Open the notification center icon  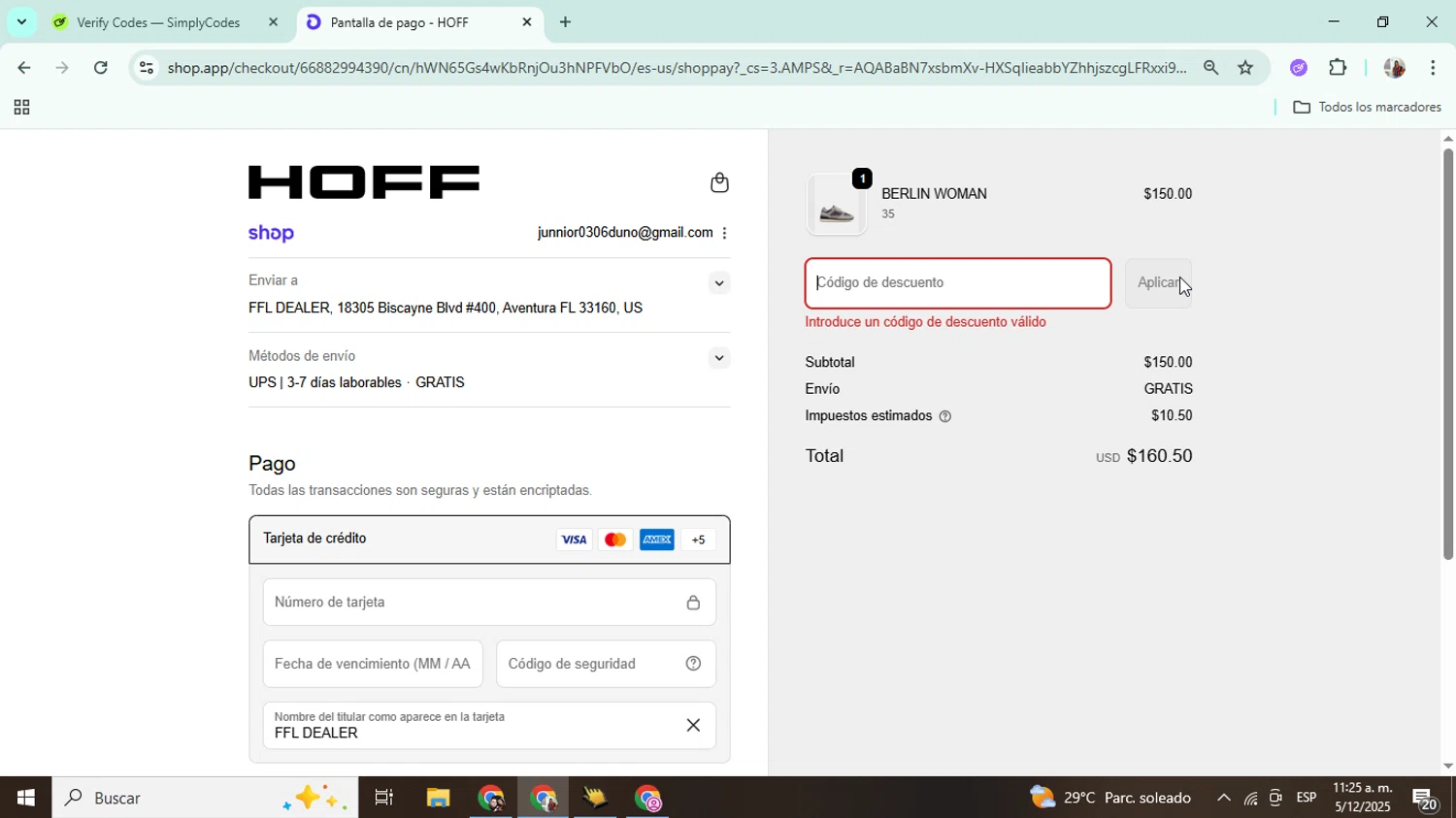[x=1426, y=800]
